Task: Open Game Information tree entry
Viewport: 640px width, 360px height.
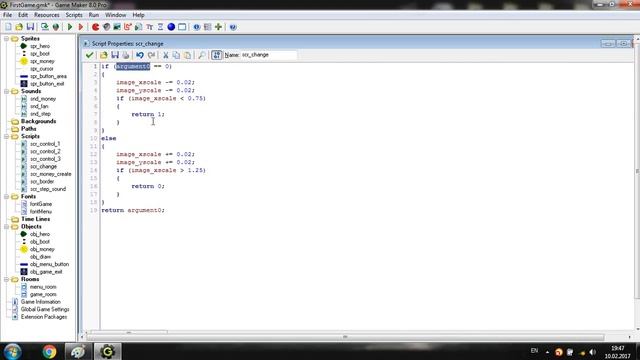Action: (40, 302)
